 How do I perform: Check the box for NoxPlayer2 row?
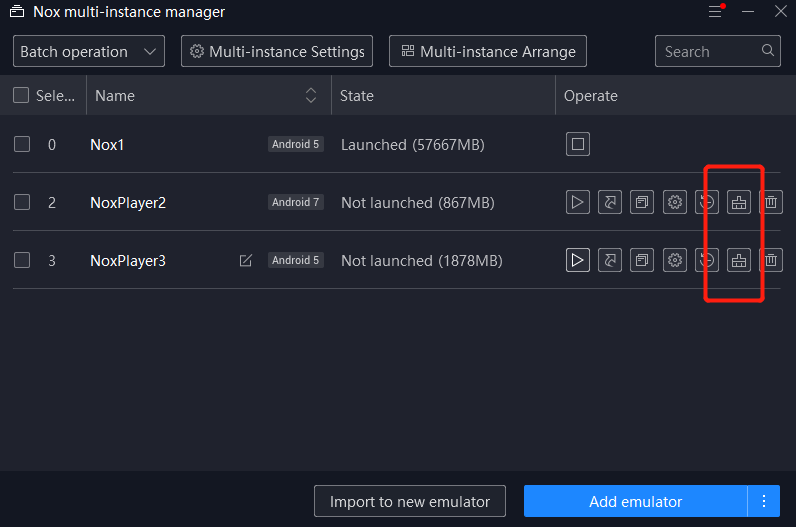pyautogui.click(x=22, y=202)
